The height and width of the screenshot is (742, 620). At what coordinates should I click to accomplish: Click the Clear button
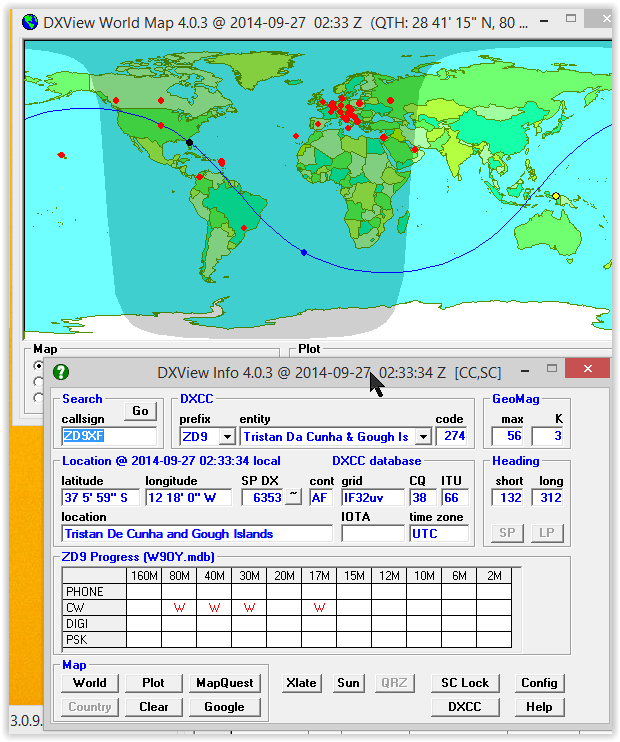[154, 707]
